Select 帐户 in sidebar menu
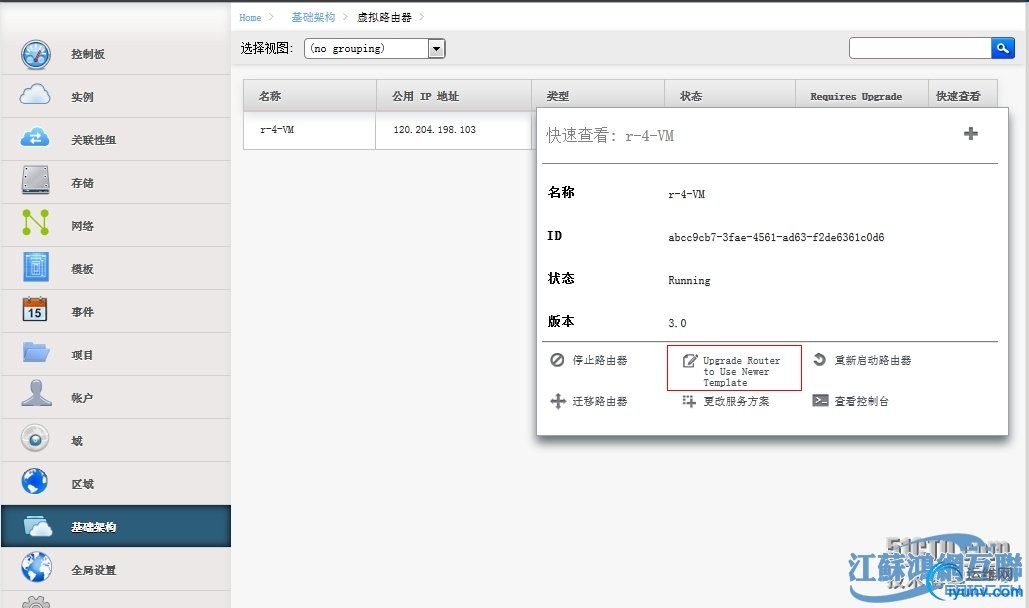Viewport: 1029px width, 608px height. [116, 398]
